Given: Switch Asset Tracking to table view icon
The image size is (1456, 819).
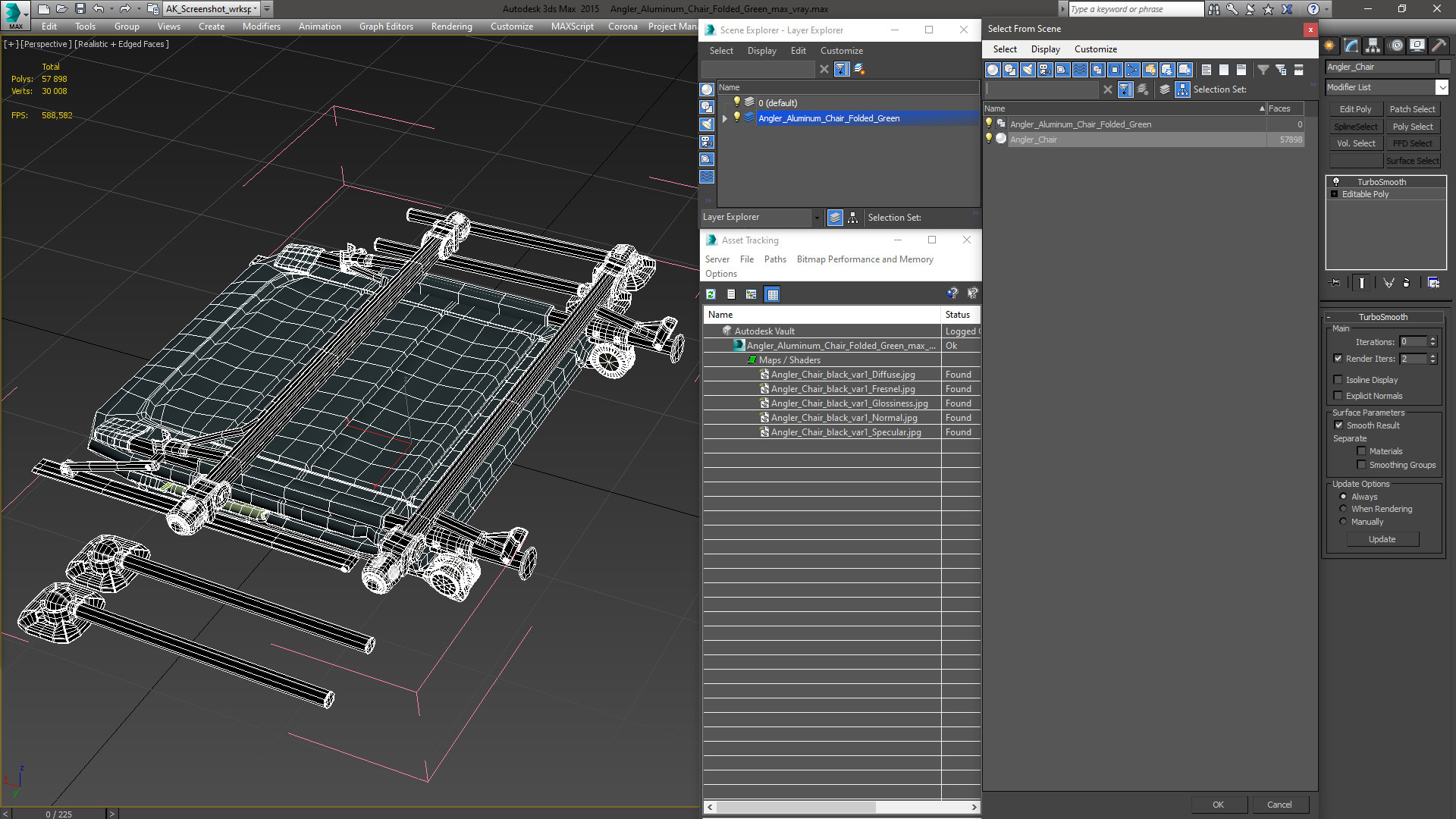Looking at the screenshot, I should [x=772, y=294].
